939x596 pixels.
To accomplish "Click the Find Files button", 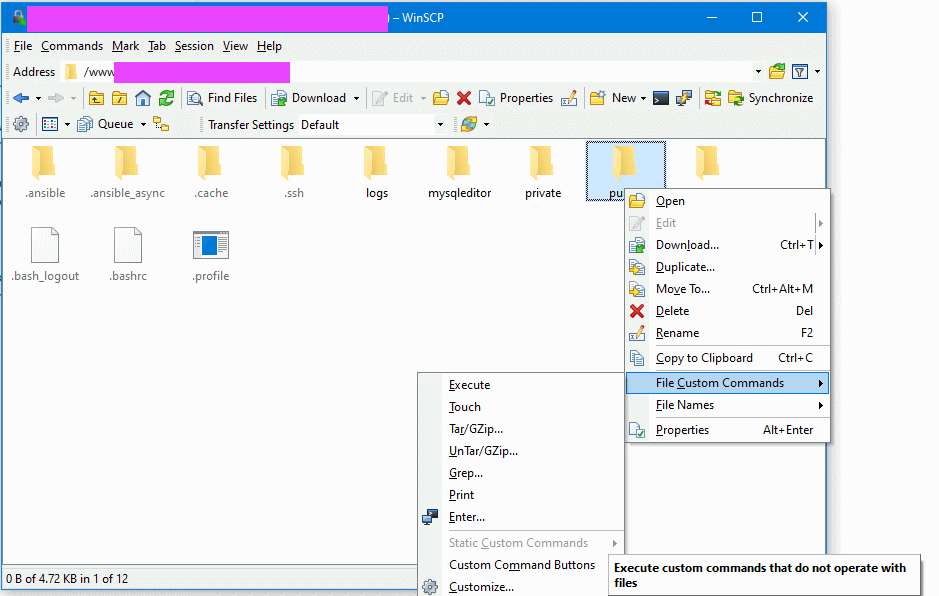I will click(222, 98).
